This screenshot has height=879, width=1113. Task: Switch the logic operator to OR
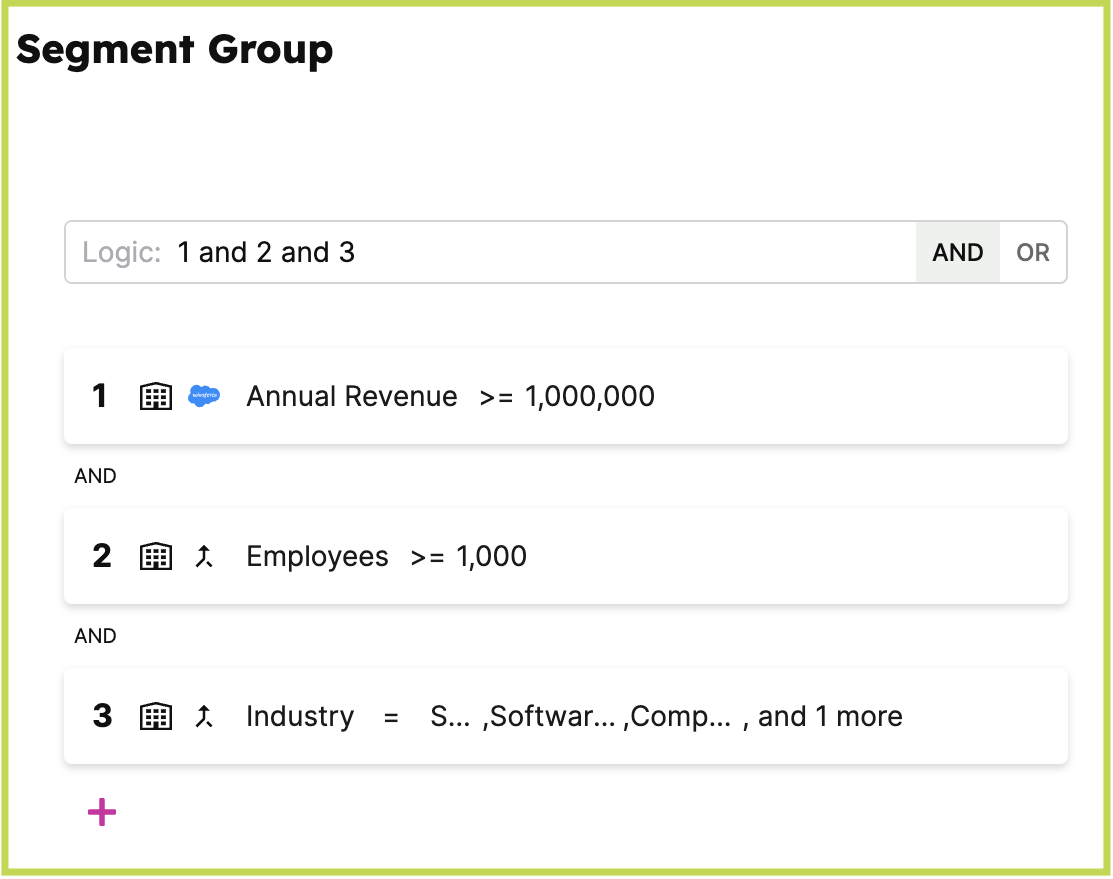1032,253
